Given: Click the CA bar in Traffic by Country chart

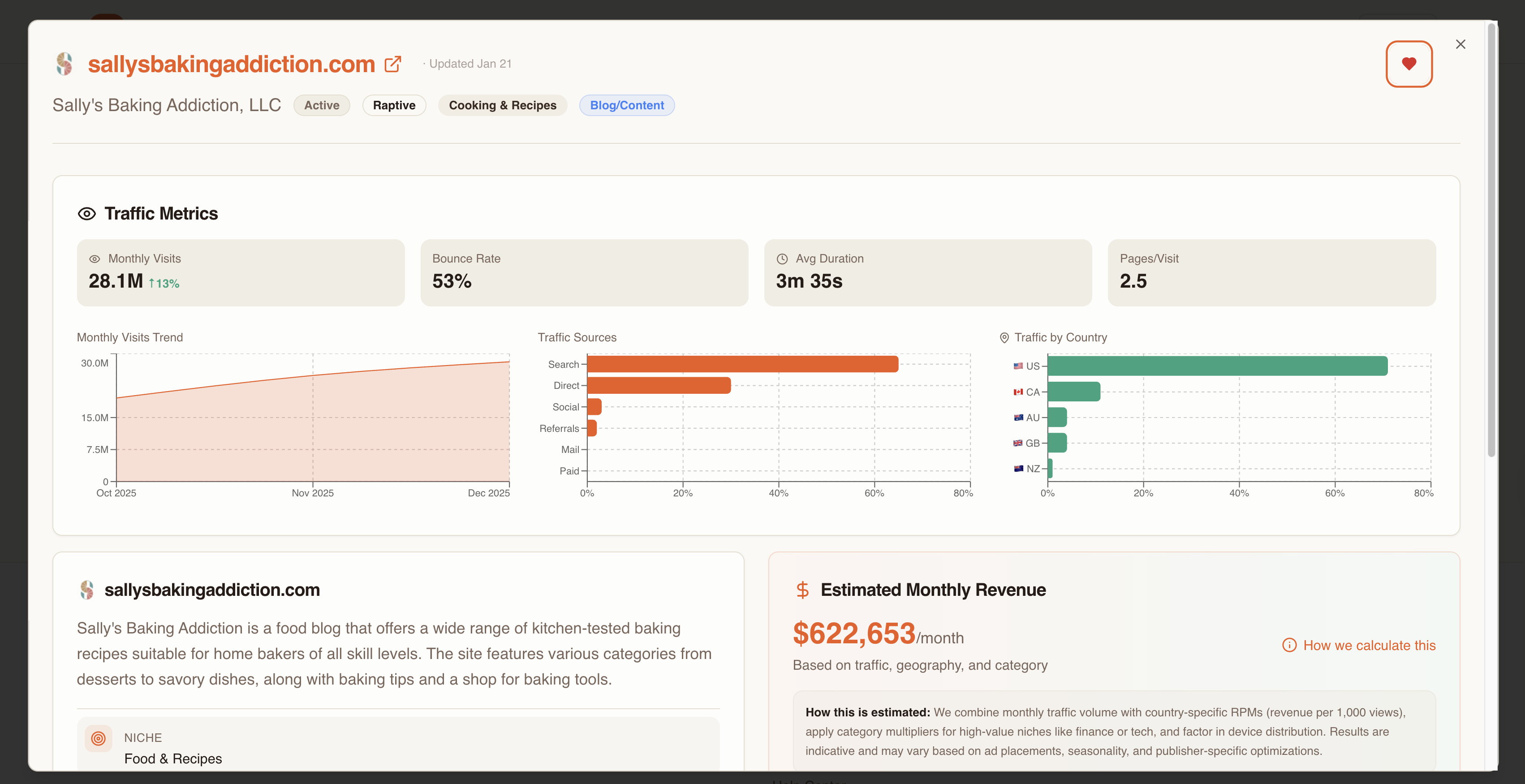Looking at the screenshot, I should pyautogui.click(x=1074, y=392).
